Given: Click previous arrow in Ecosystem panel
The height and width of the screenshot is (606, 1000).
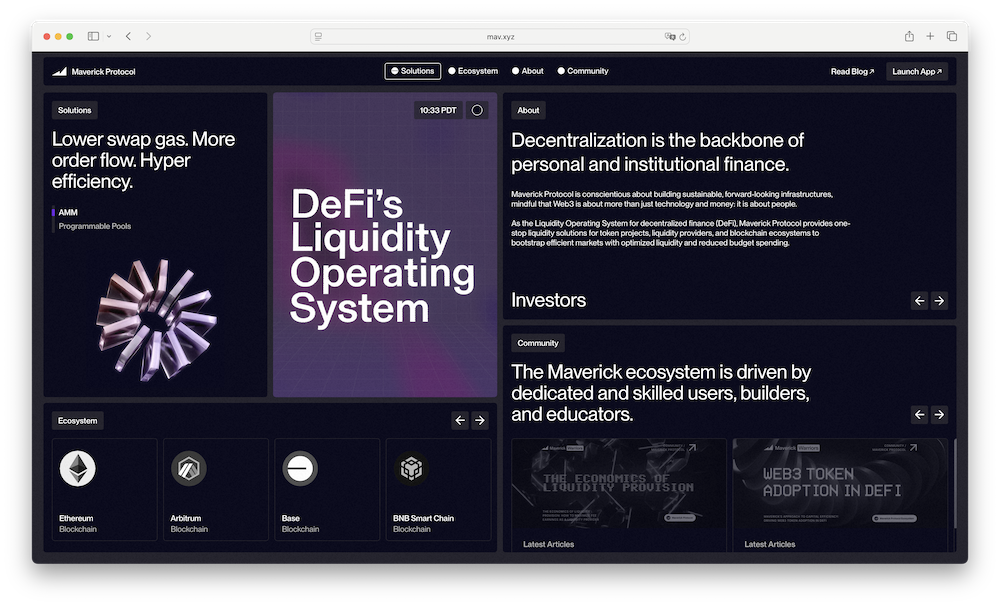Looking at the screenshot, I should click(x=460, y=420).
